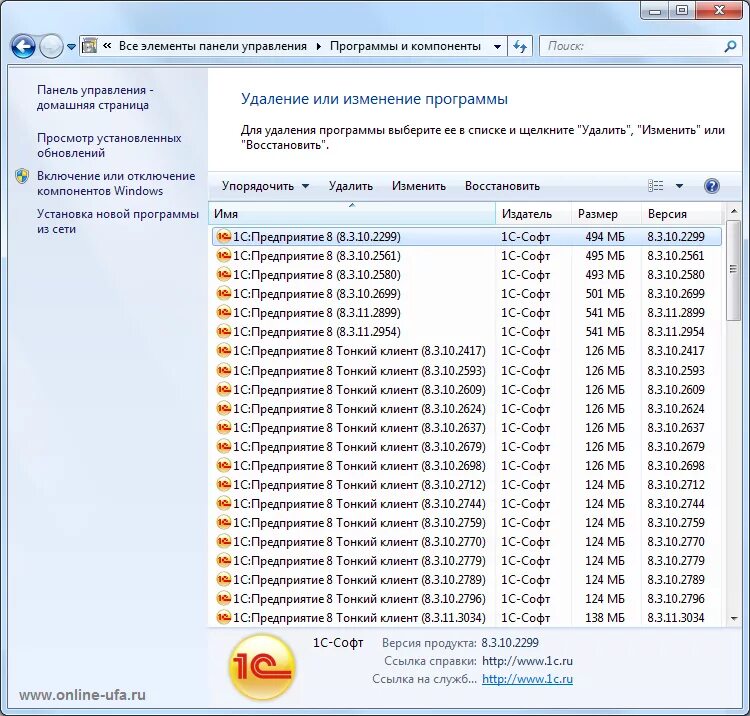Image resolution: width=750 pixels, height=716 pixels.
Task: Click 1C icon of Тонкий клиент 8.3.10.2417
Action: [223, 351]
